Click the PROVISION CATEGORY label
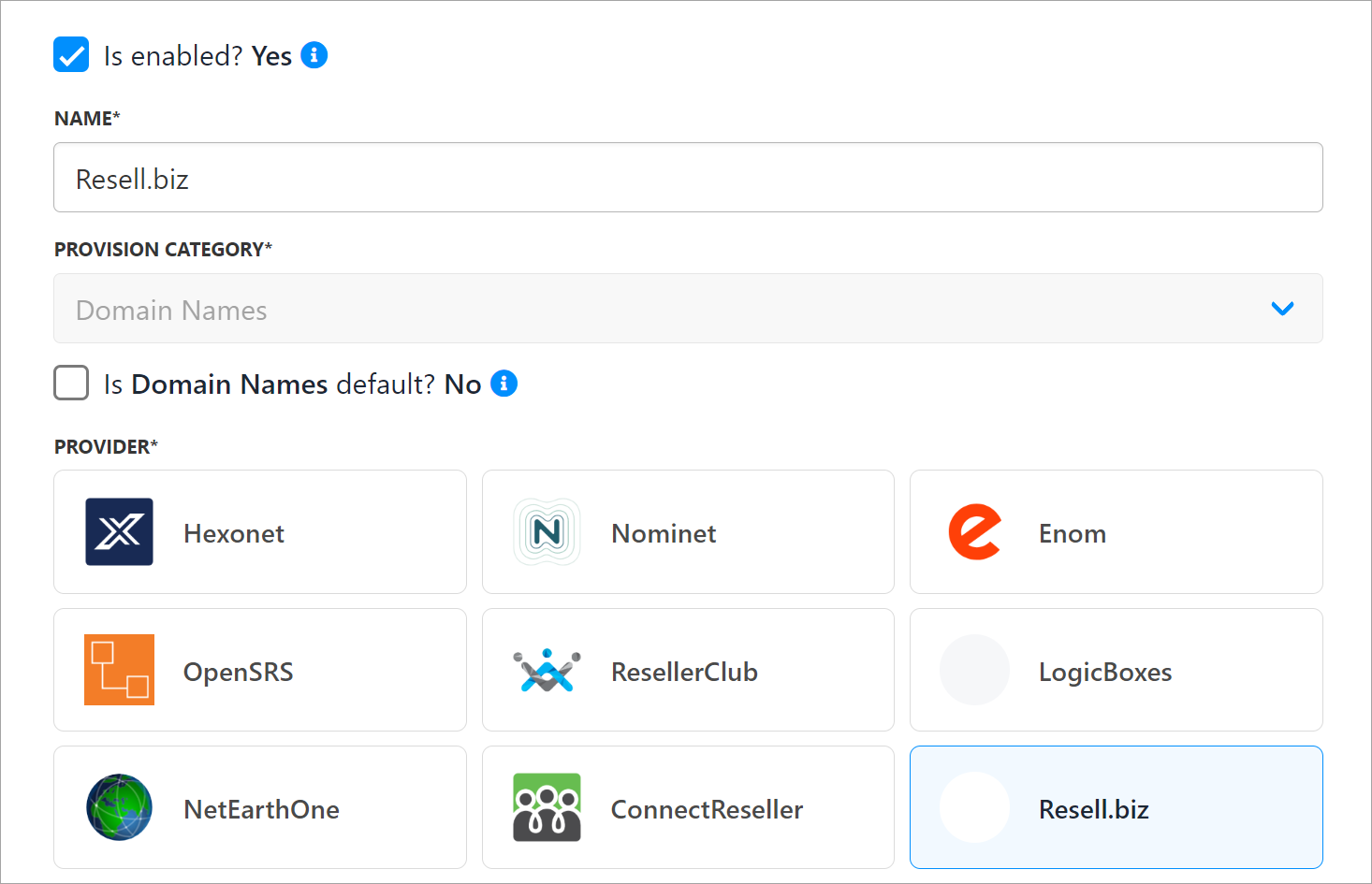Screen dimensions: 1372x884 (163, 250)
